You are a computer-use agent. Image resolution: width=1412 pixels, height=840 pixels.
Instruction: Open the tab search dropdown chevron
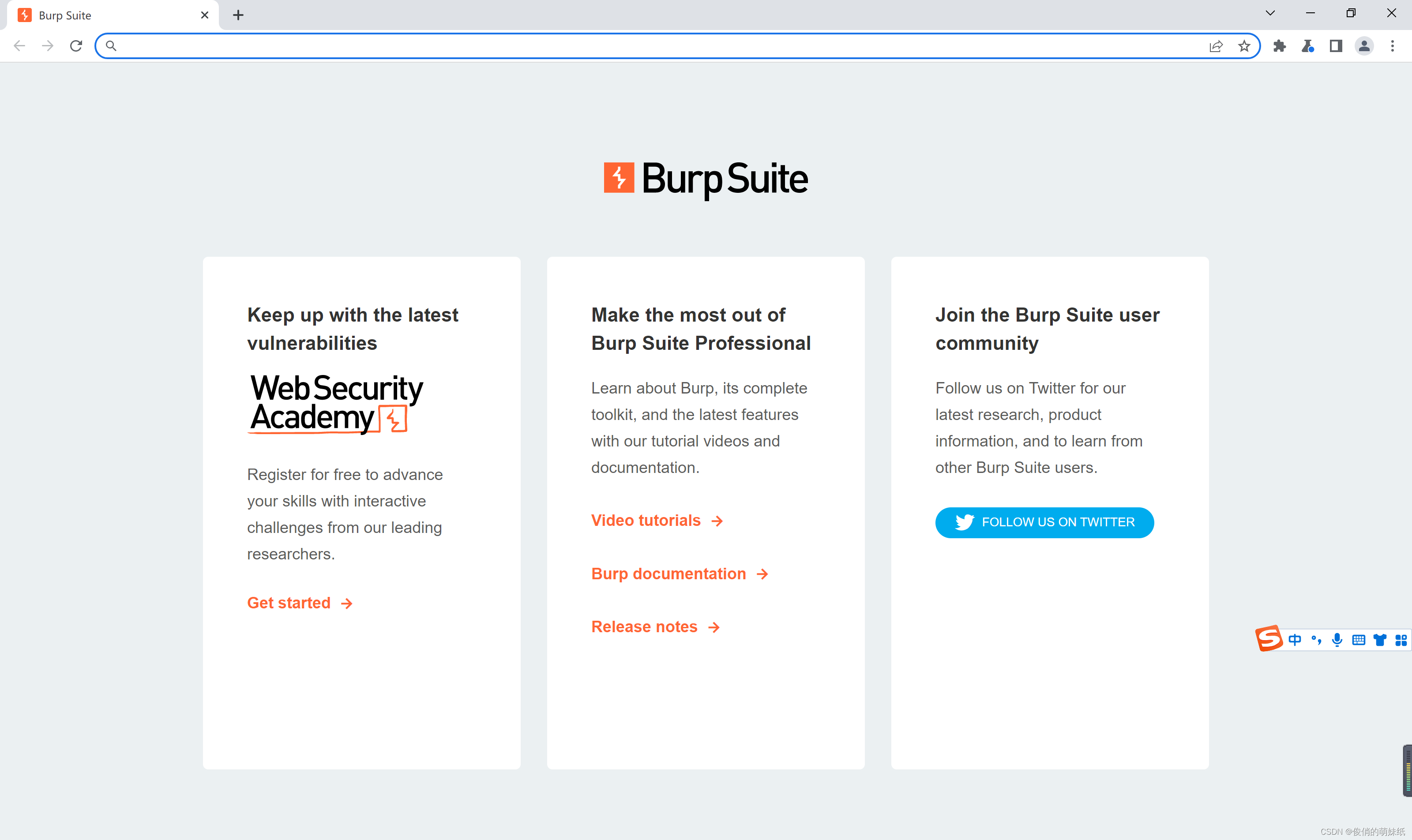tap(1270, 13)
